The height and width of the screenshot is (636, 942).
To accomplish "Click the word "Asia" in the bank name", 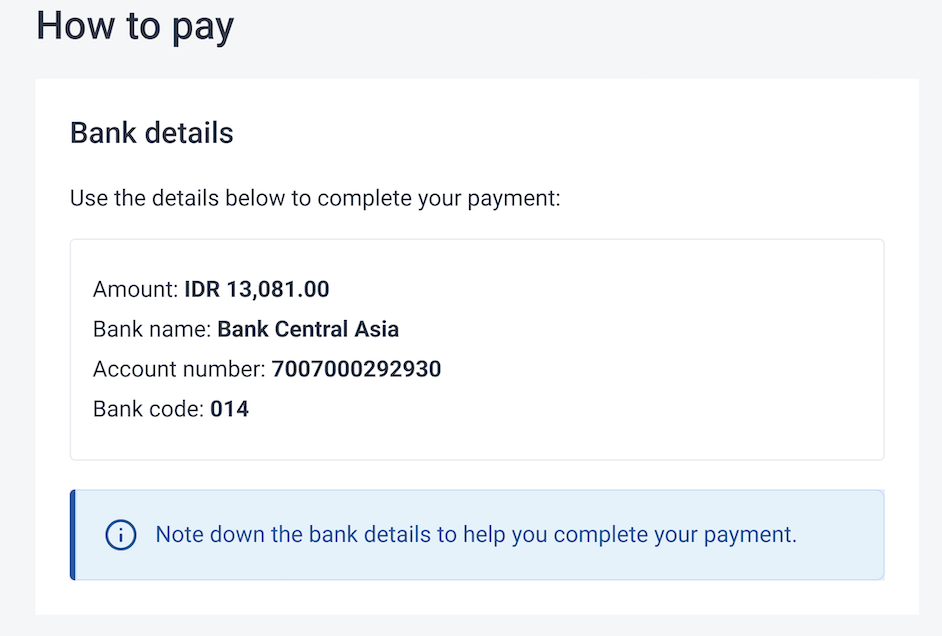I will click(377, 329).
